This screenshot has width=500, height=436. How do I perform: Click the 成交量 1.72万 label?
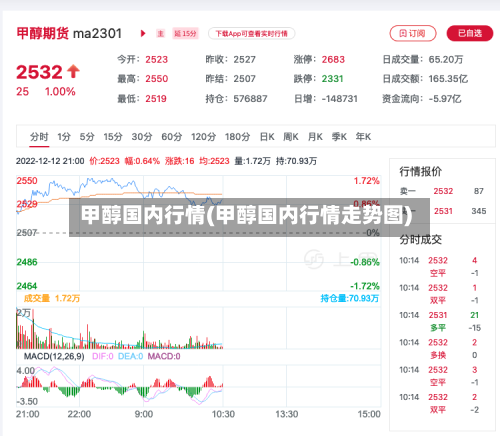52,298
